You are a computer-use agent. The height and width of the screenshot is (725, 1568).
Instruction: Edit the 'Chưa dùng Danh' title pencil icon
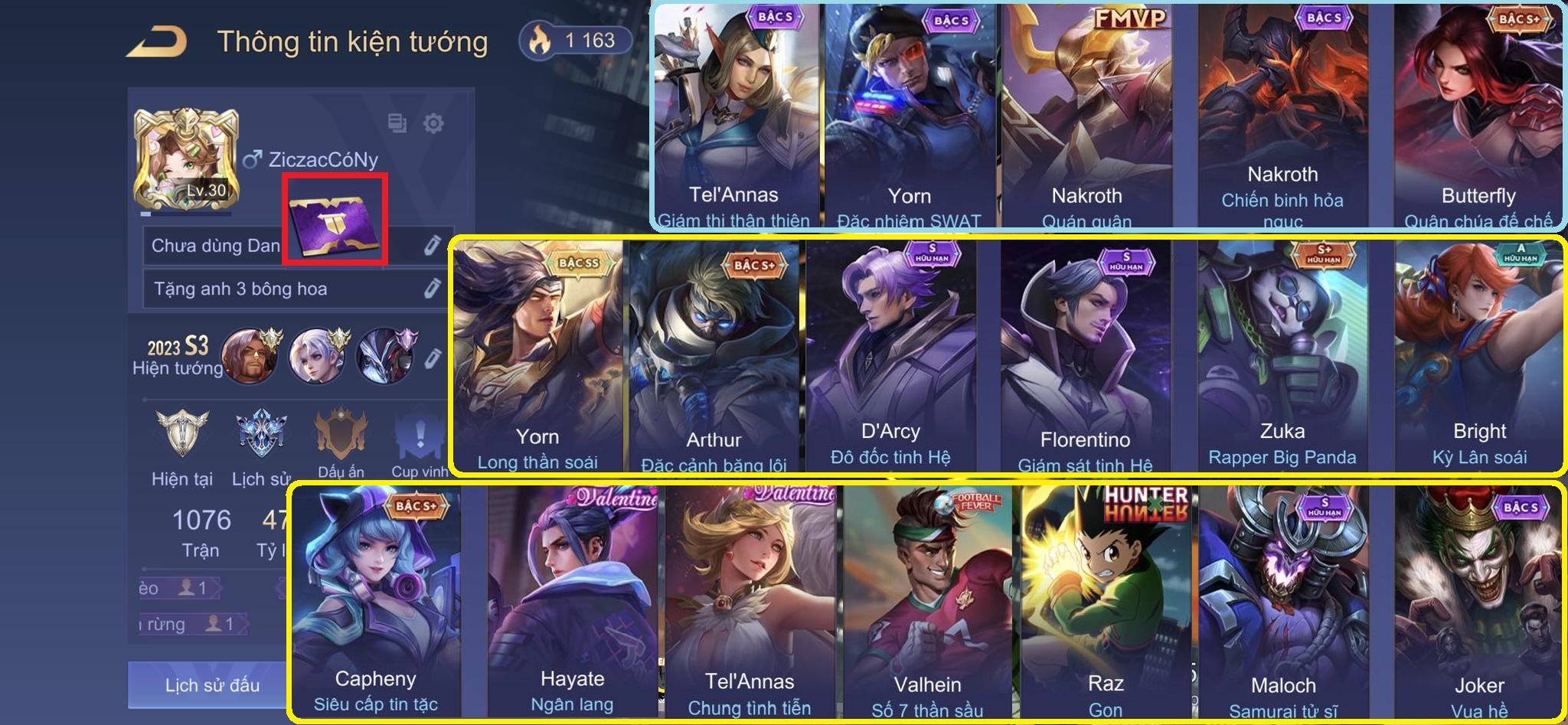[432, 245]
